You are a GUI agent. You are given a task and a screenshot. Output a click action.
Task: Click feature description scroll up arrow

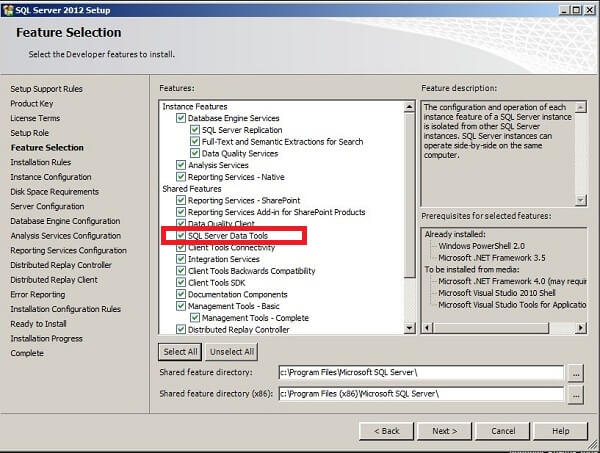pyautogui.click(x=581, y=107)
